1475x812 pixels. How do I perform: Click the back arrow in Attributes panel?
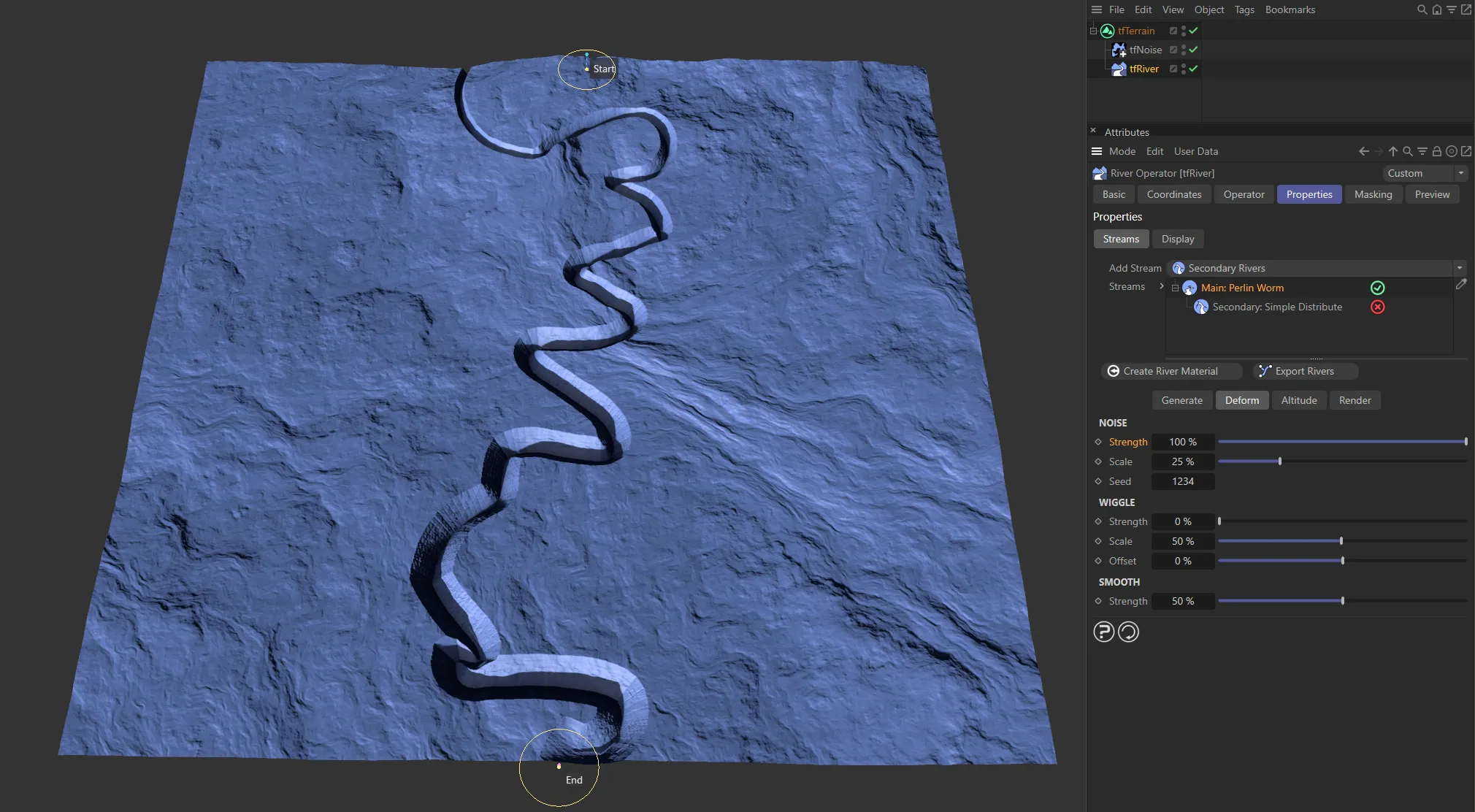1364,151
